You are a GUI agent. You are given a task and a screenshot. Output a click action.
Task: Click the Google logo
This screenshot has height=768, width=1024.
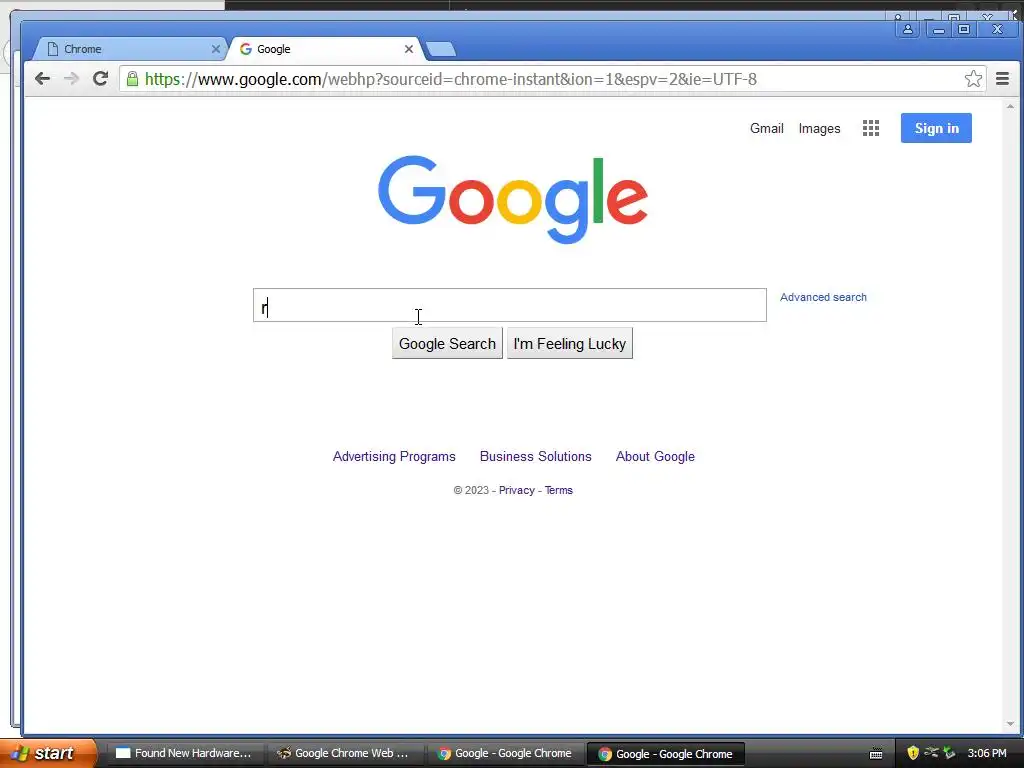coord(513,199)
